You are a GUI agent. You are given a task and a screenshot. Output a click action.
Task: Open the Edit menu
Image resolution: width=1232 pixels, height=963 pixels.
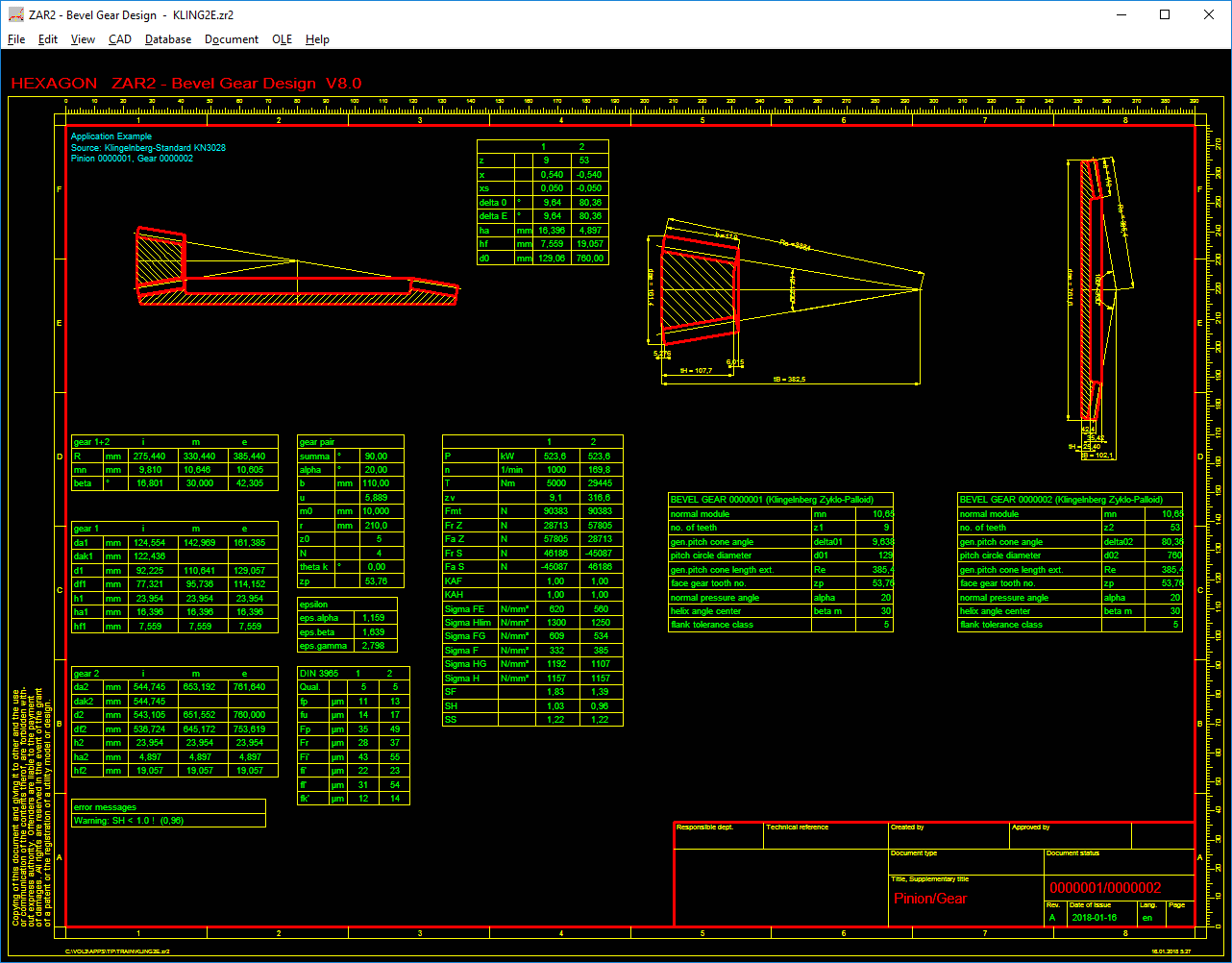click(x=48, y=39)
